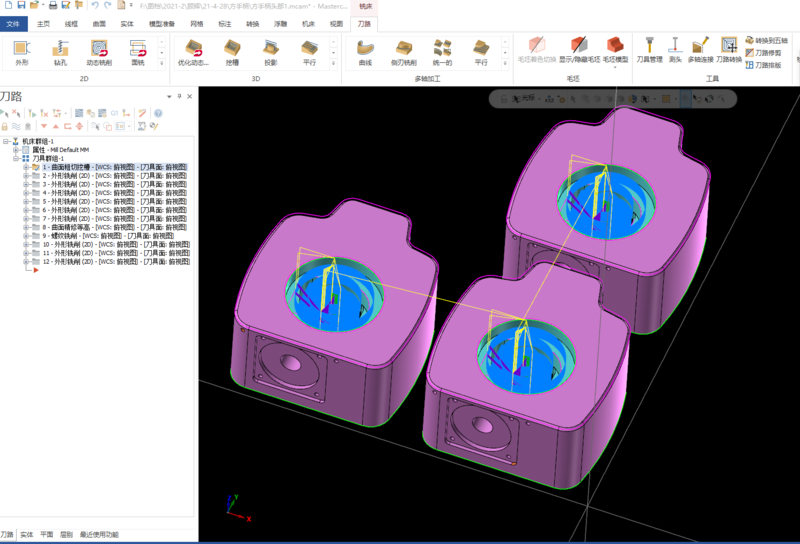Click the 光标 autocursor button in selection bar
The width and height of the screenshot is (800, 544).
click(525, 98)
